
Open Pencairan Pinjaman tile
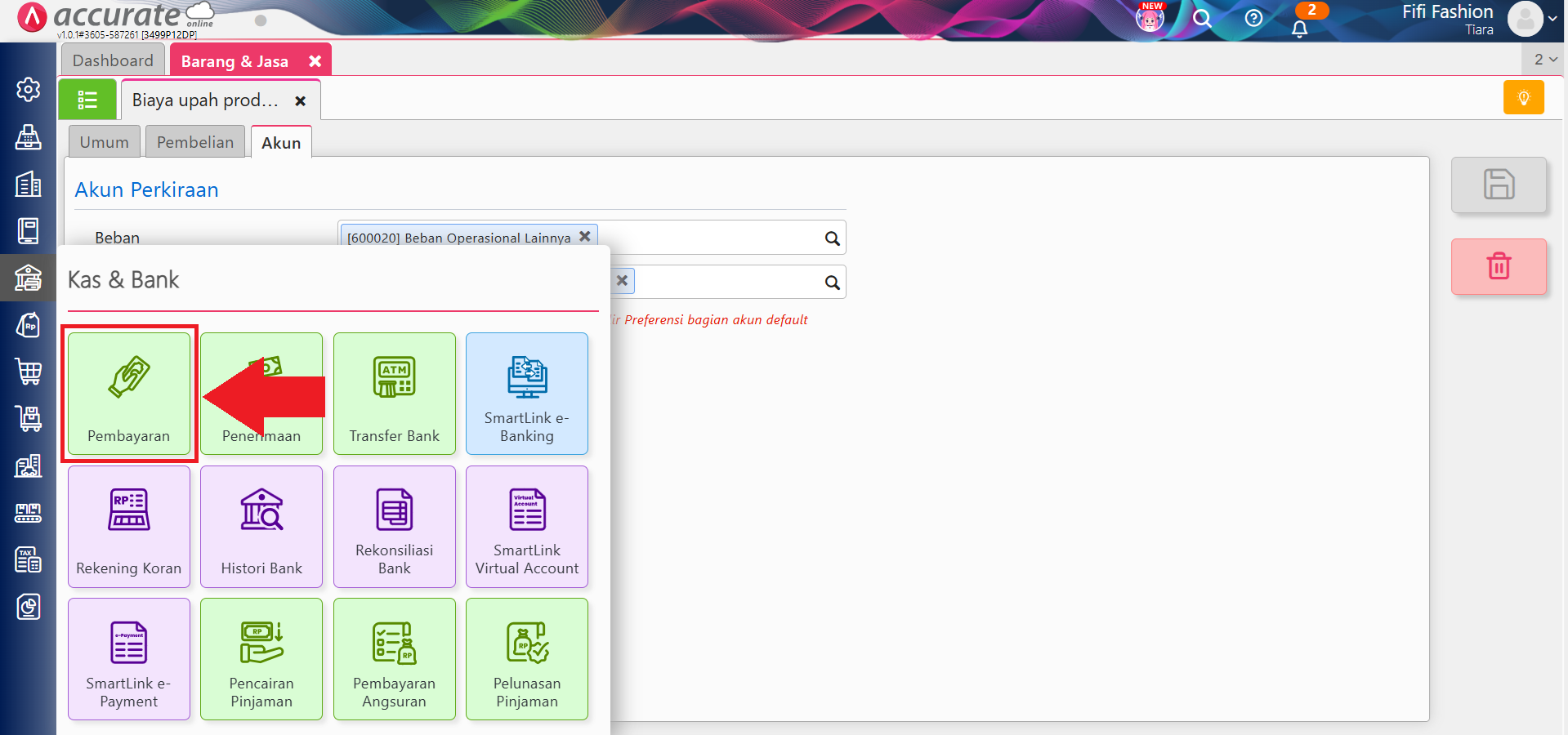(x=261, y=659)
